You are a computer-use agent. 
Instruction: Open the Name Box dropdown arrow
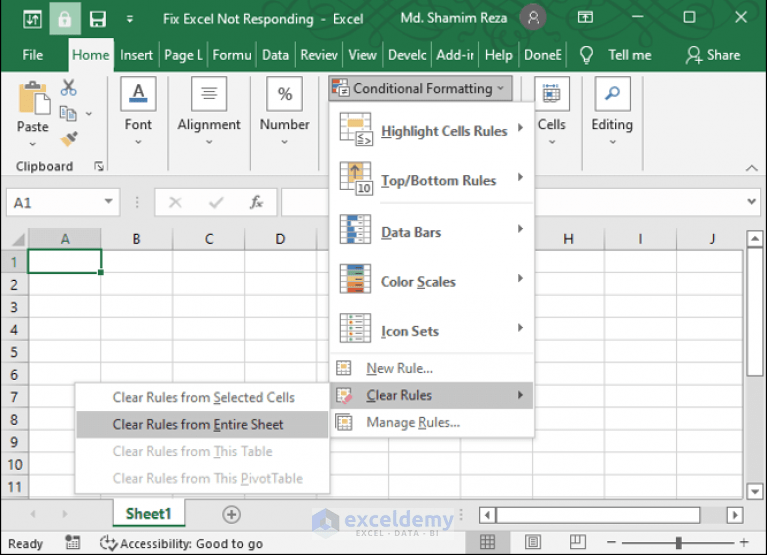[109, 201]
